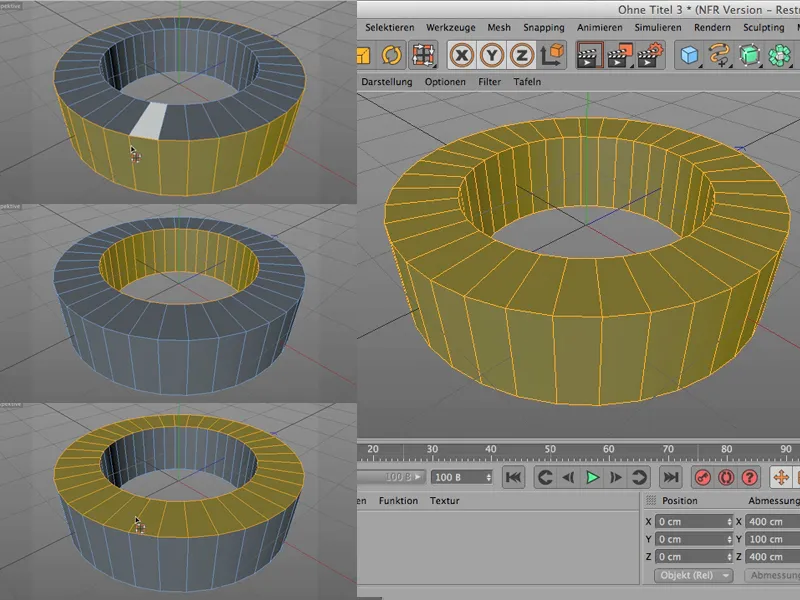Toggle automatic keyframing with the red circle icon

pyautogui.click(x=726, y=477)
